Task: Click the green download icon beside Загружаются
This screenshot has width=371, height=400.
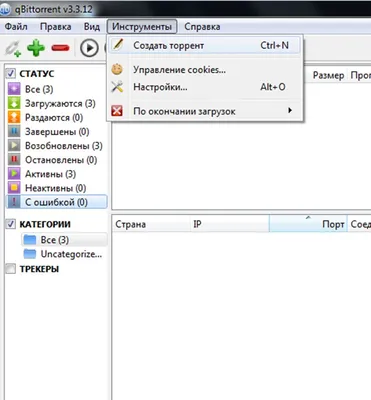Action: [14, 103]
